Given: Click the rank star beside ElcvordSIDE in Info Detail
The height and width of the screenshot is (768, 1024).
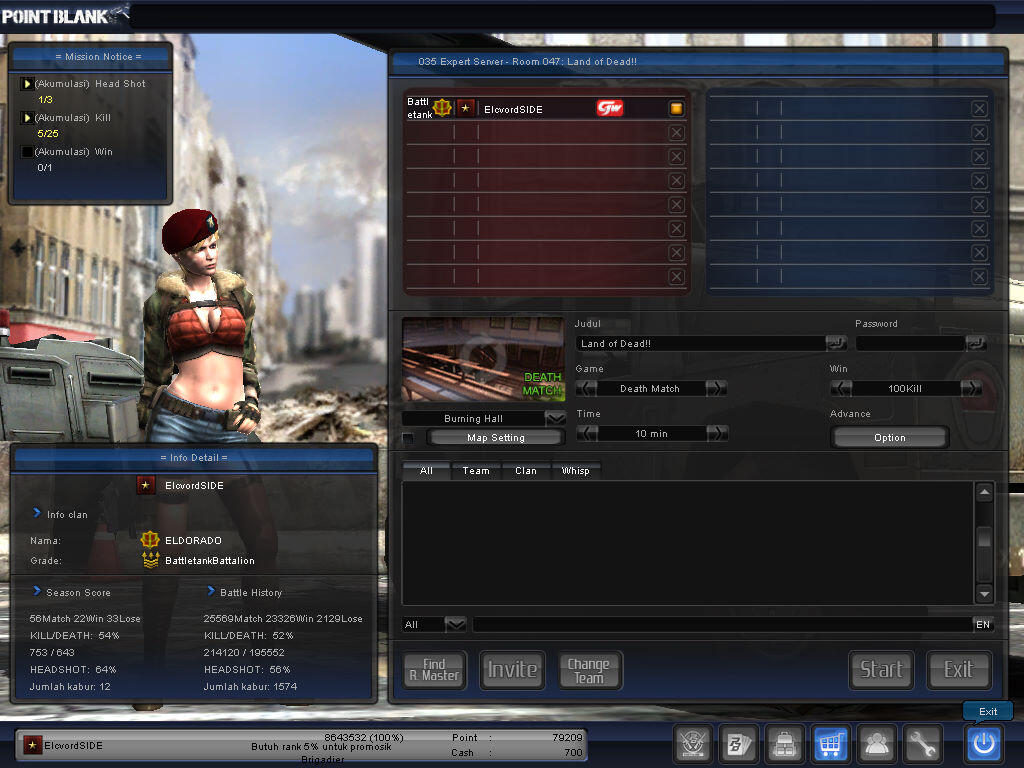Looking at the screenshot, I should [146, 485].
